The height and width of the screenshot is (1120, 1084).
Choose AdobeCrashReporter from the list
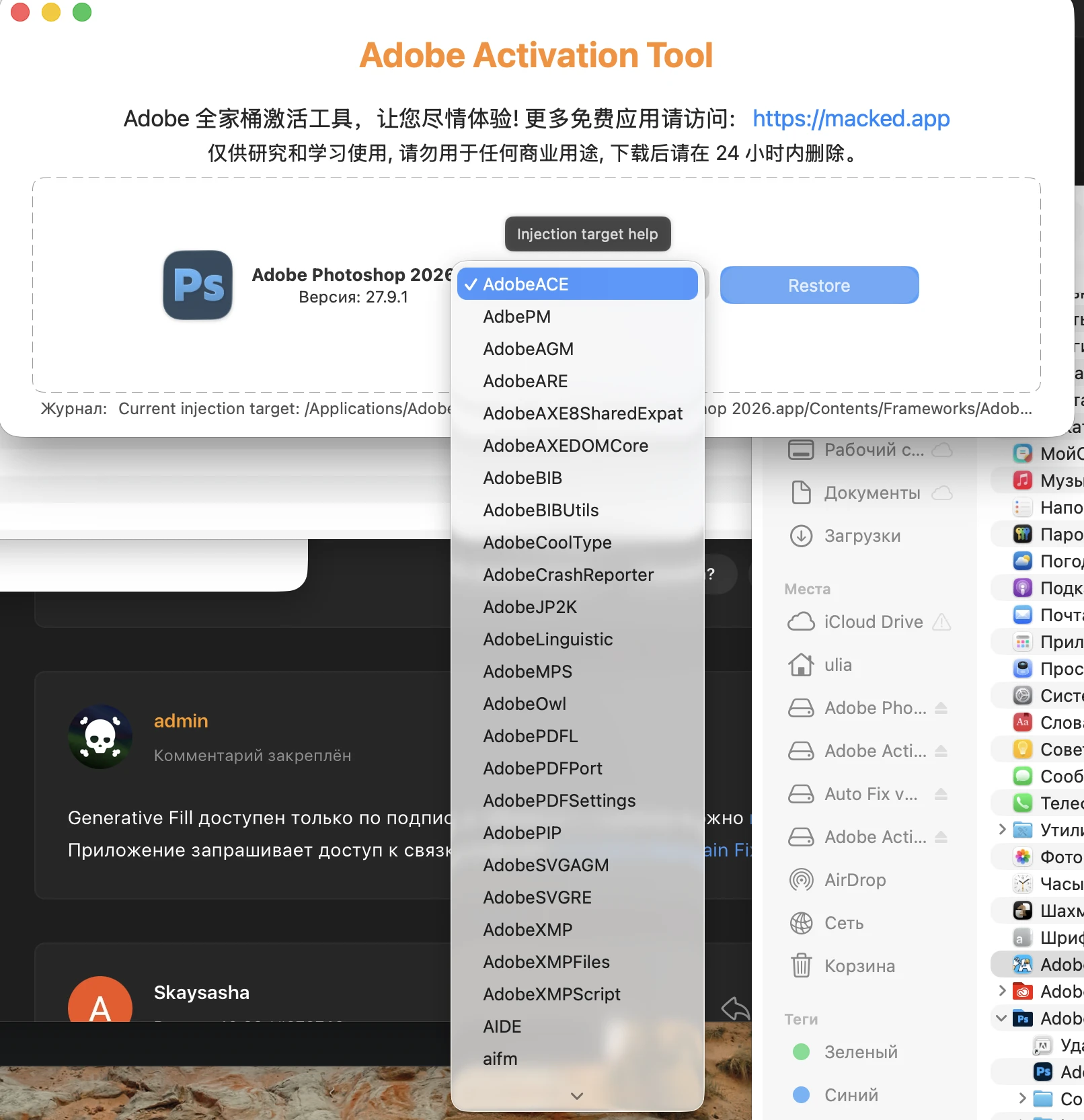[x=578, y=575]
